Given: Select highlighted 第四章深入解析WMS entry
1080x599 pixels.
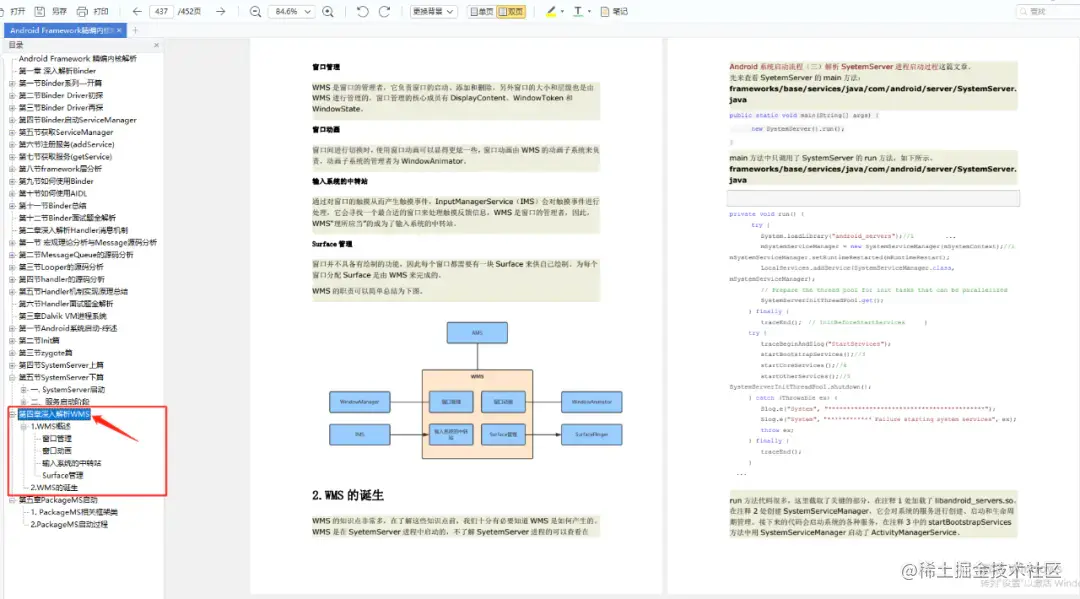Looking at the screenshot, I should 54,414.
